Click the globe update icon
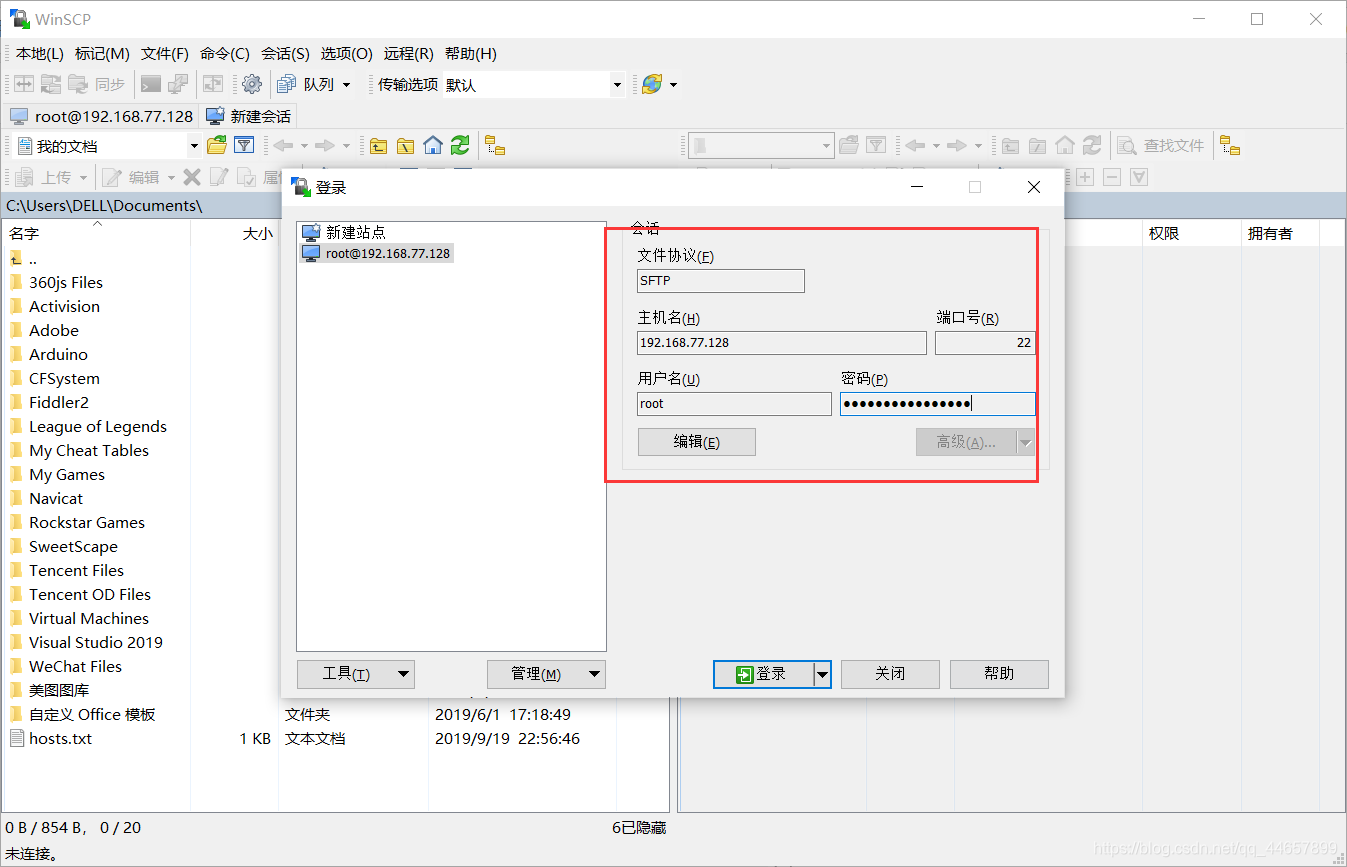The image size is (1347, 867). 652,85
